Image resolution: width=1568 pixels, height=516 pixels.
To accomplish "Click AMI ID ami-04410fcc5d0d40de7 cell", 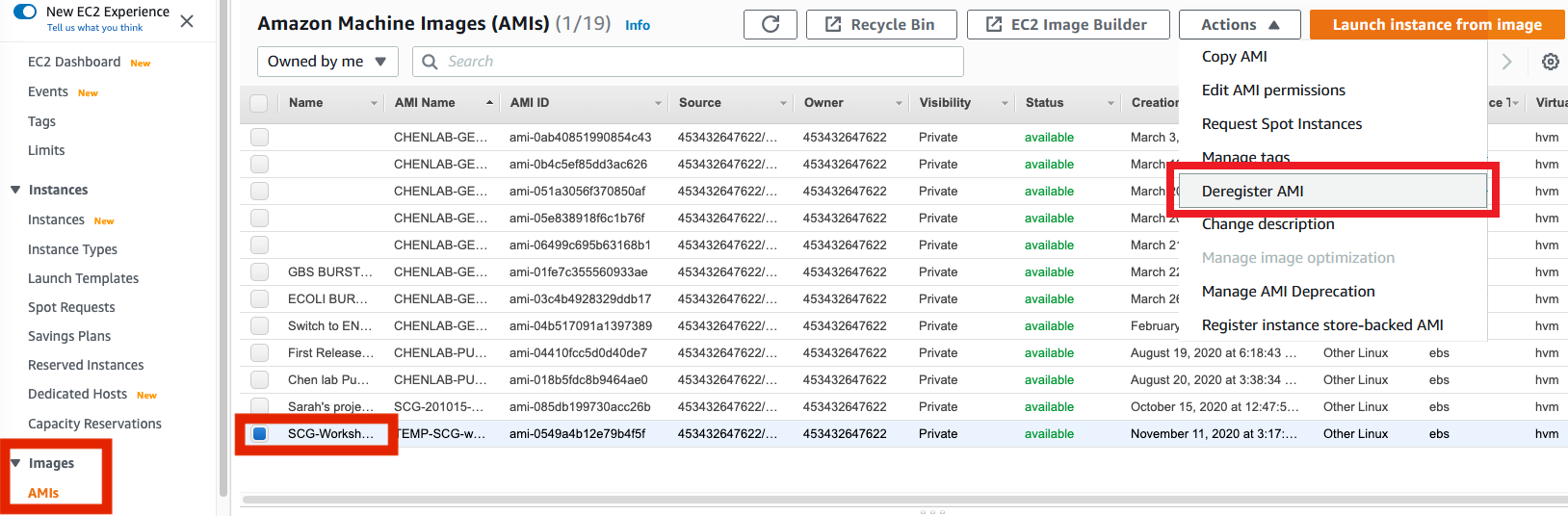I will point(578,353).
